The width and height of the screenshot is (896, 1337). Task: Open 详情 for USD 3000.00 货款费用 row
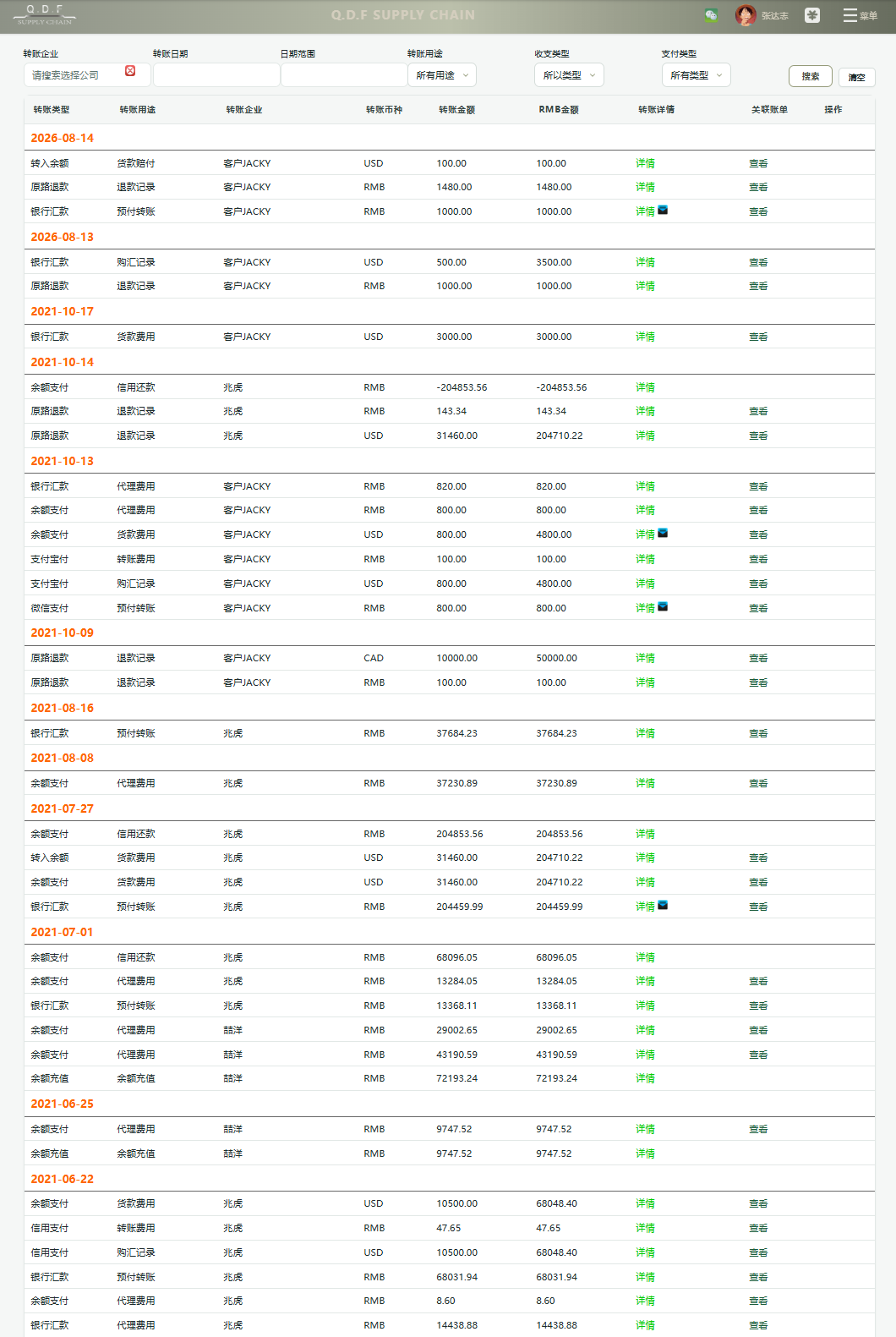(645, 337)
